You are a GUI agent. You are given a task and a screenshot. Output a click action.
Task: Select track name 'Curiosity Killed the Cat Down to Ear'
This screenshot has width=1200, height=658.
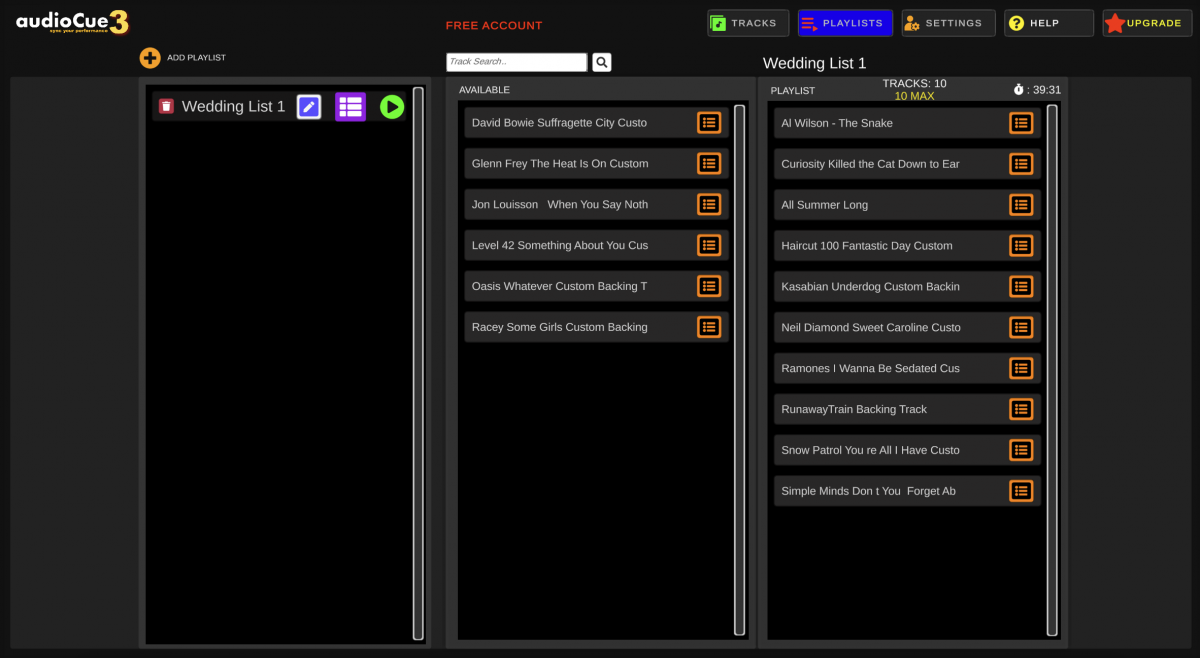tap(870, 164)
